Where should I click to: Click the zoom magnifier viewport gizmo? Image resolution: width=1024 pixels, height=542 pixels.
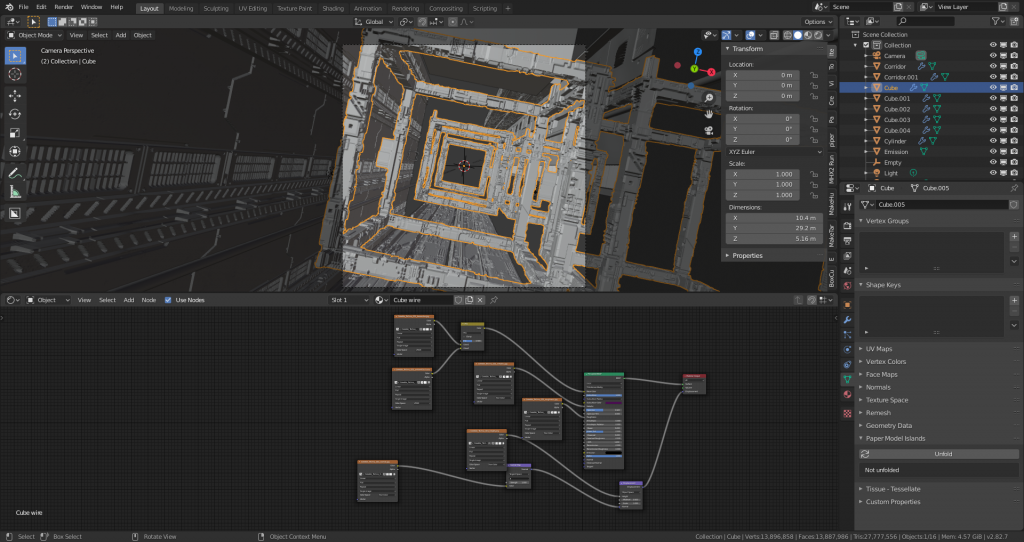click(x=709, y=98)
